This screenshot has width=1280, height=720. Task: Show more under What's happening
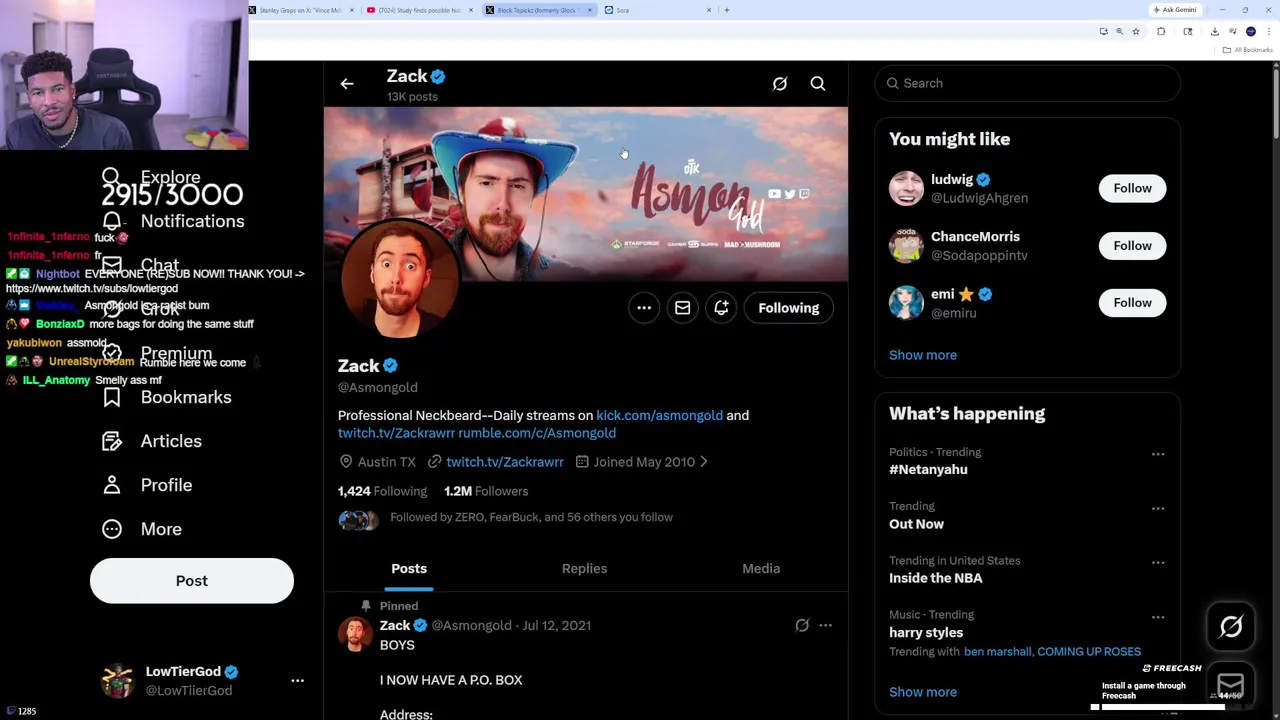click(x=923, y=692)
